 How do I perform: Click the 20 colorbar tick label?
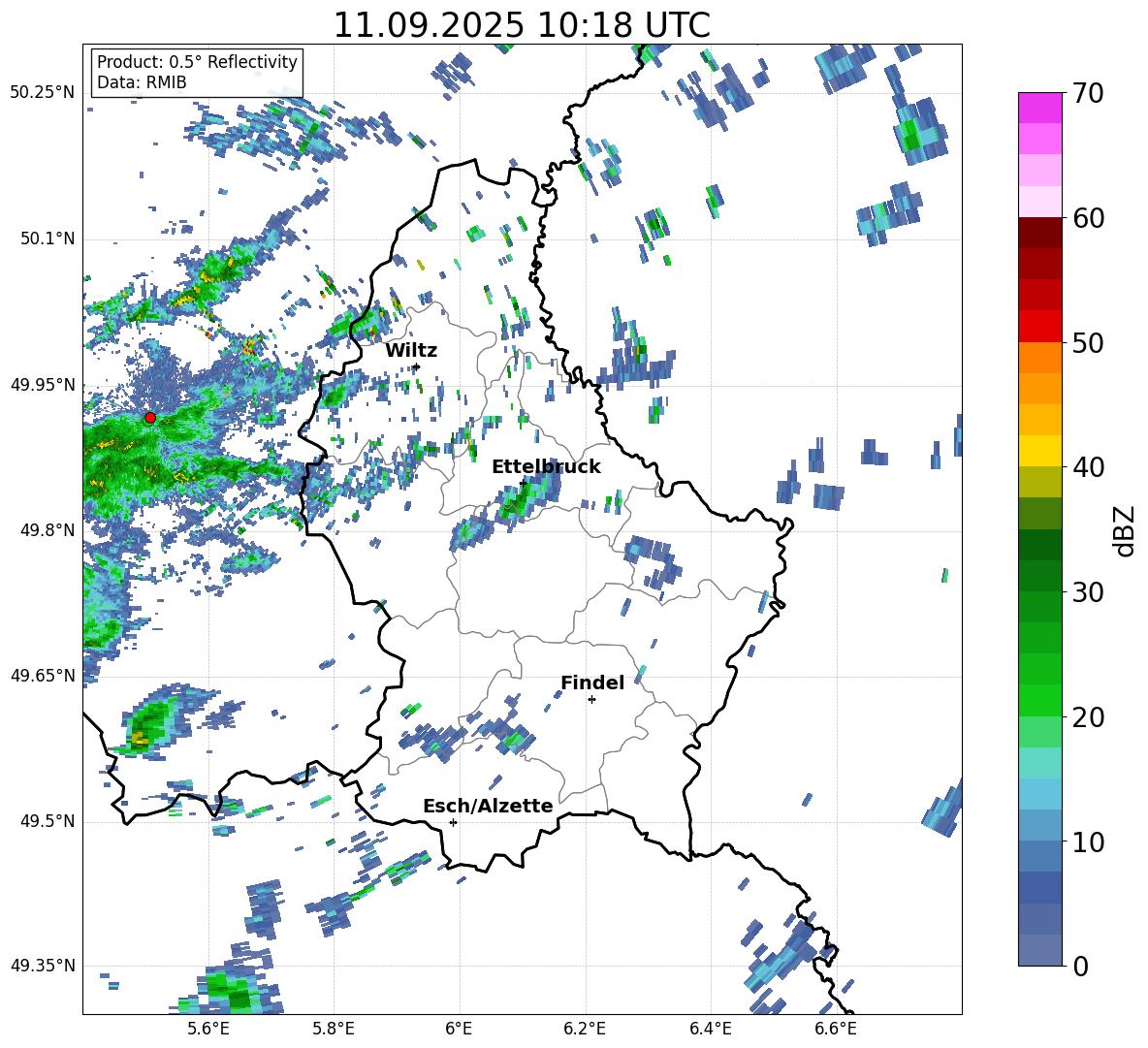pyautogui.click(x=1088, y=716)
